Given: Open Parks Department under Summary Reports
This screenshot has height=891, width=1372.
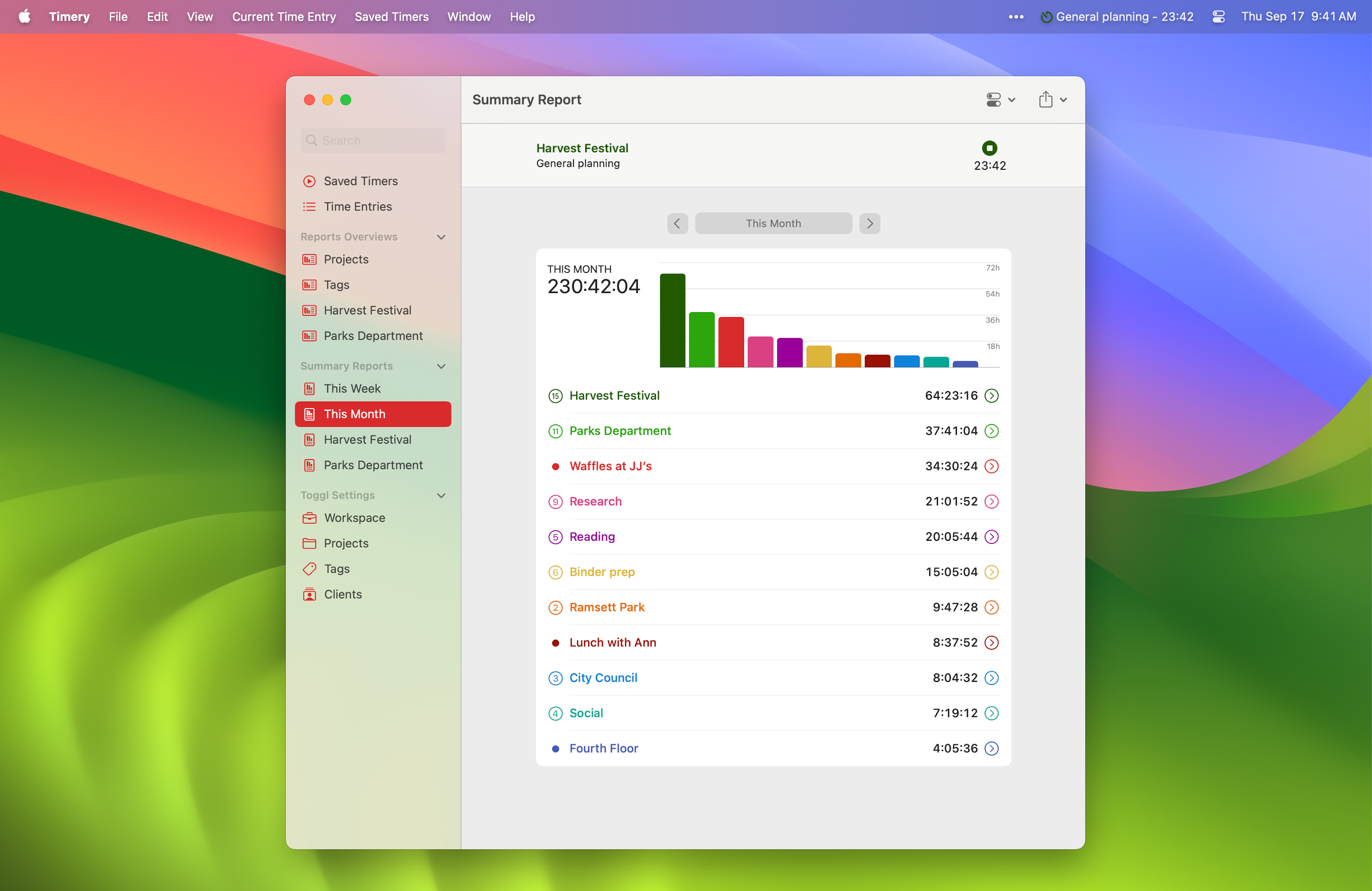Looking at the screenshot, I should (x=373, y=465).
